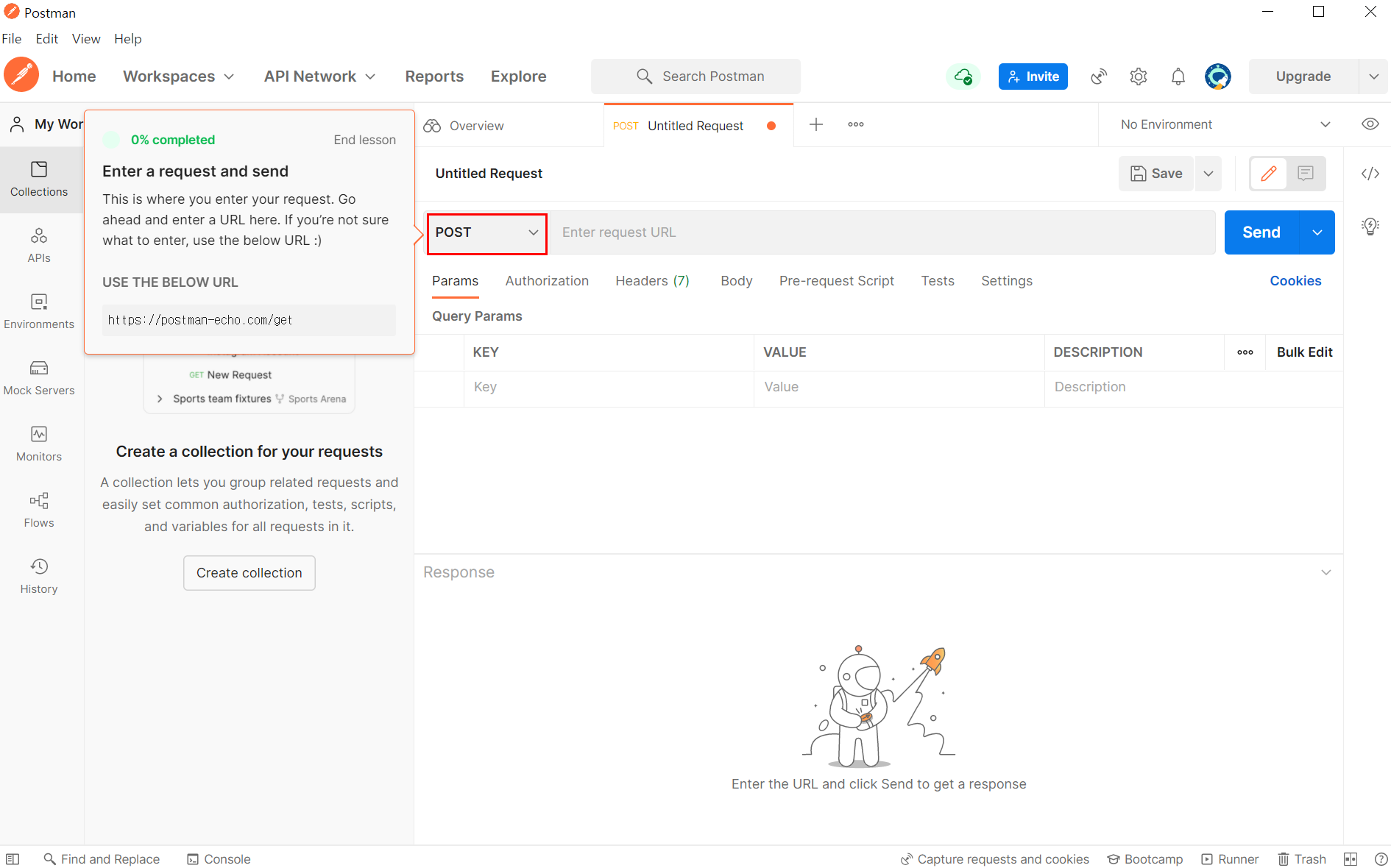Open the View menu

[x=86, y=38]
